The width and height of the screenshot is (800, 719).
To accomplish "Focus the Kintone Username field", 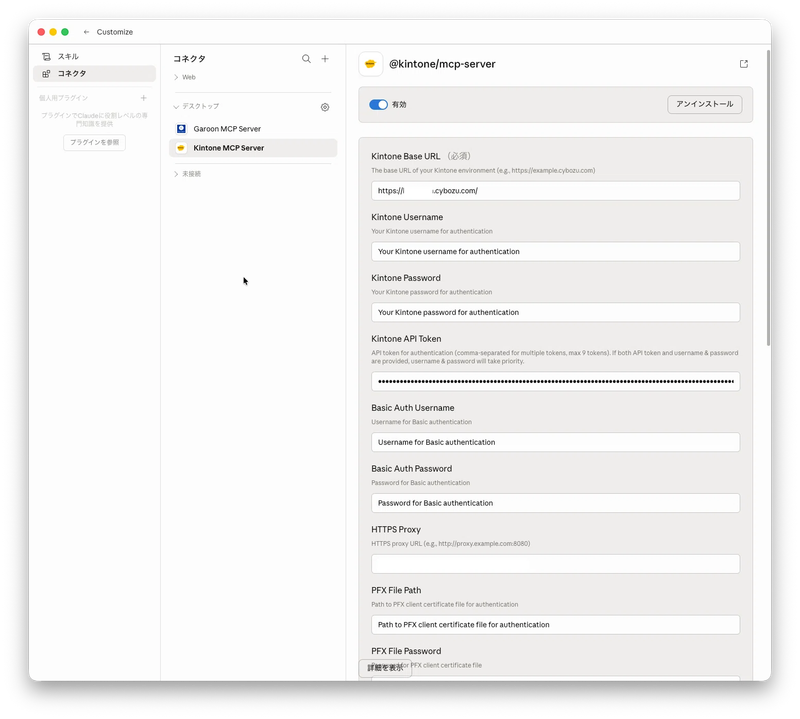I will 556,252.
